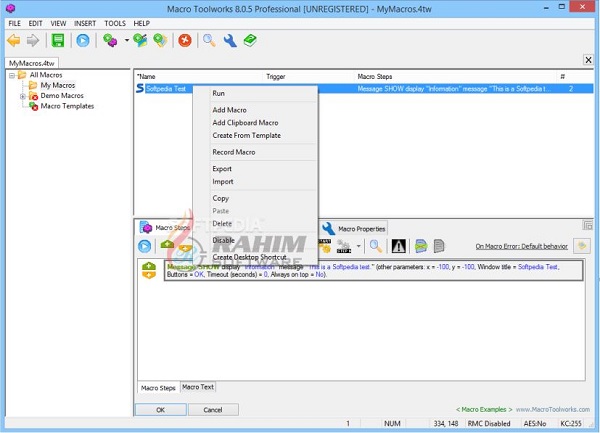The width and height of the screenshot is (600, 433).
Task: Close the MyMacros.4tw tab with X button
Action: pos(588,60)
